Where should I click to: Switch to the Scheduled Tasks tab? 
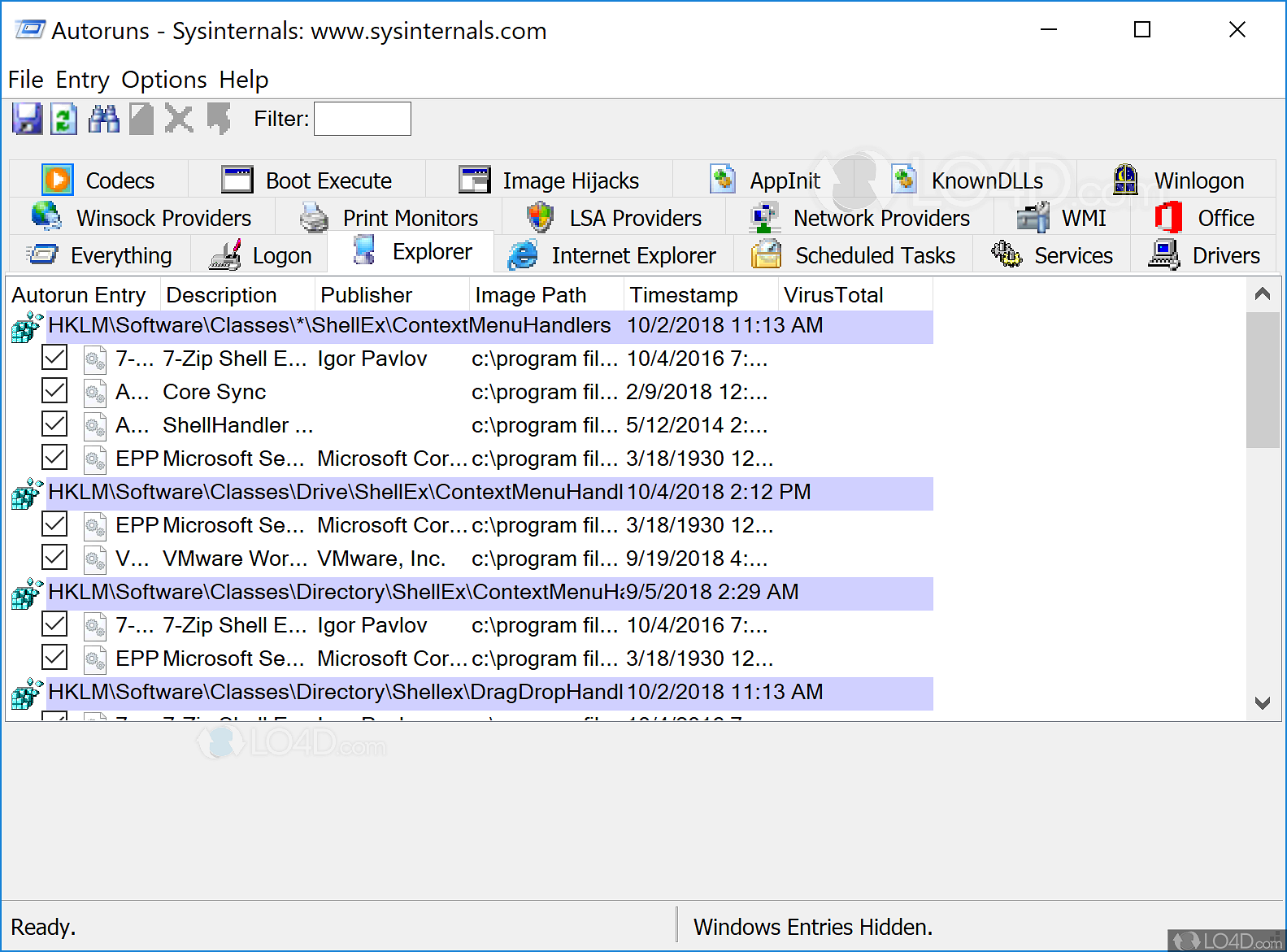pos(854,255)
